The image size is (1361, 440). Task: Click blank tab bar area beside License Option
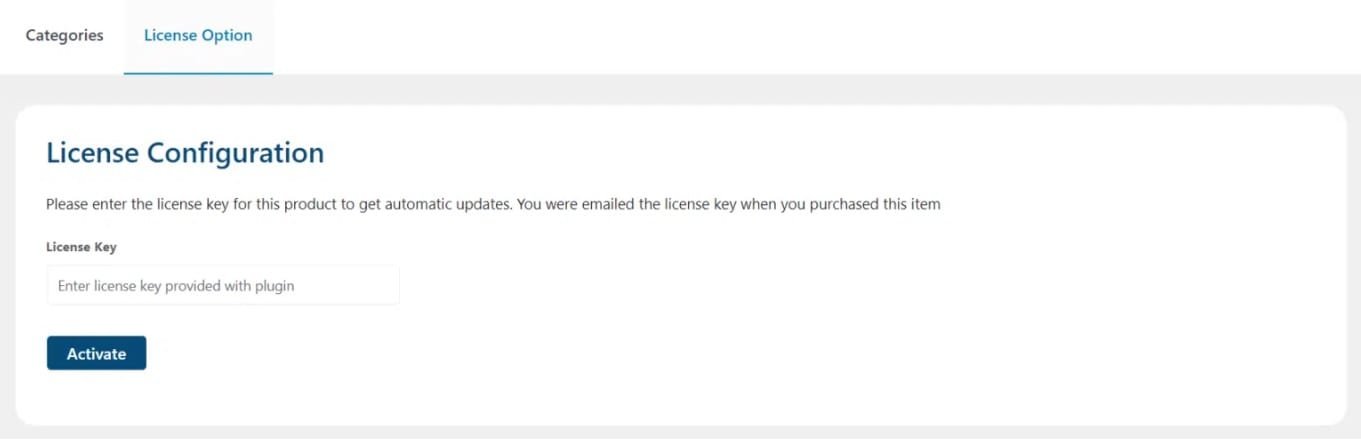[x=800, y=36]
